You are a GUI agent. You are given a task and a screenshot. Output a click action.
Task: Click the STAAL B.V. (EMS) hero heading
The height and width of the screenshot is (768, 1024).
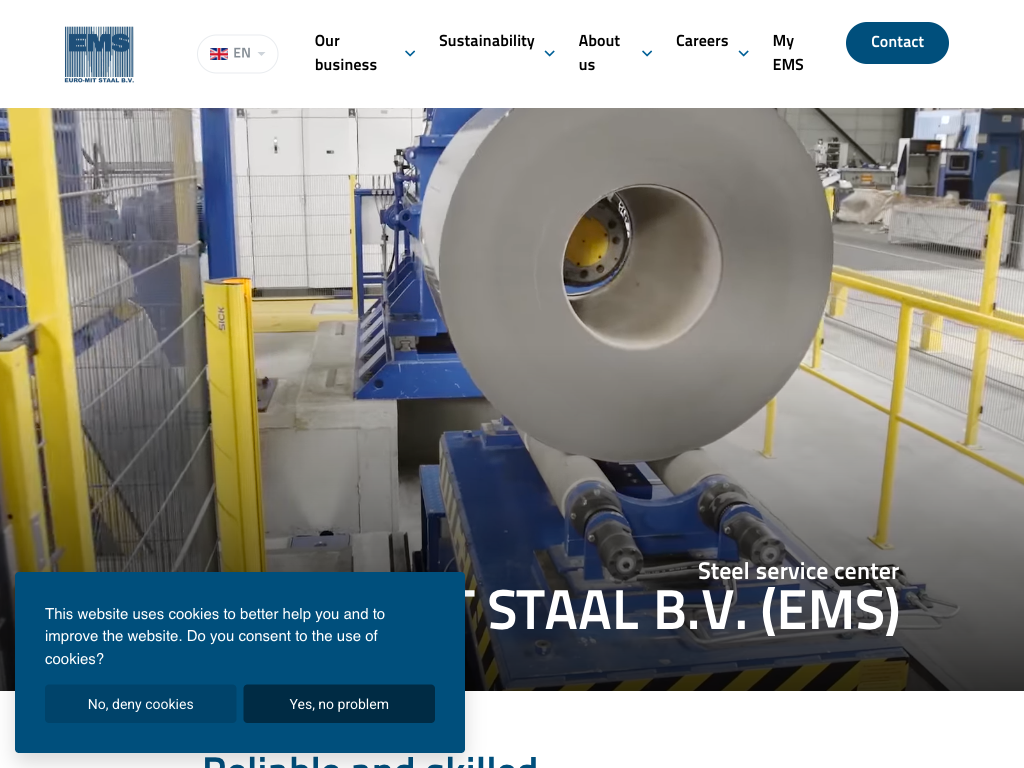pyautogui.click(x=694, y=611)
